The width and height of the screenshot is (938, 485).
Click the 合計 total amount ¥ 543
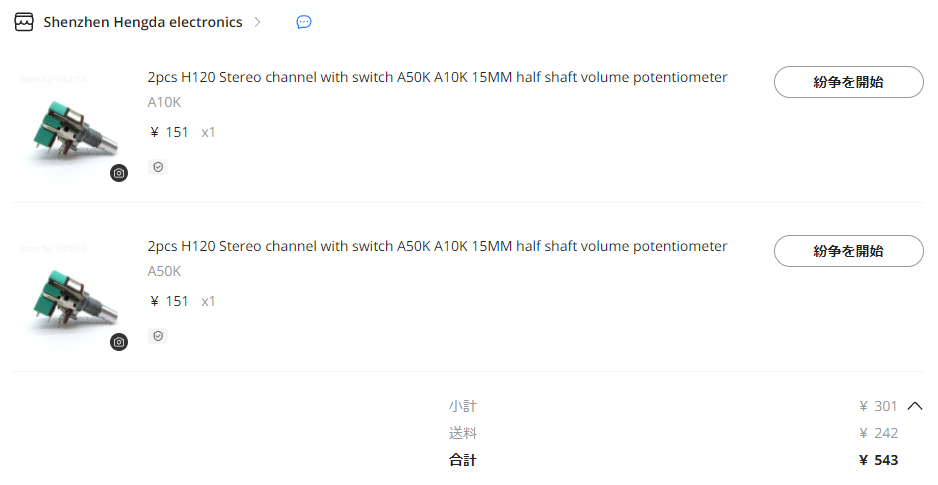pos(878,460)
